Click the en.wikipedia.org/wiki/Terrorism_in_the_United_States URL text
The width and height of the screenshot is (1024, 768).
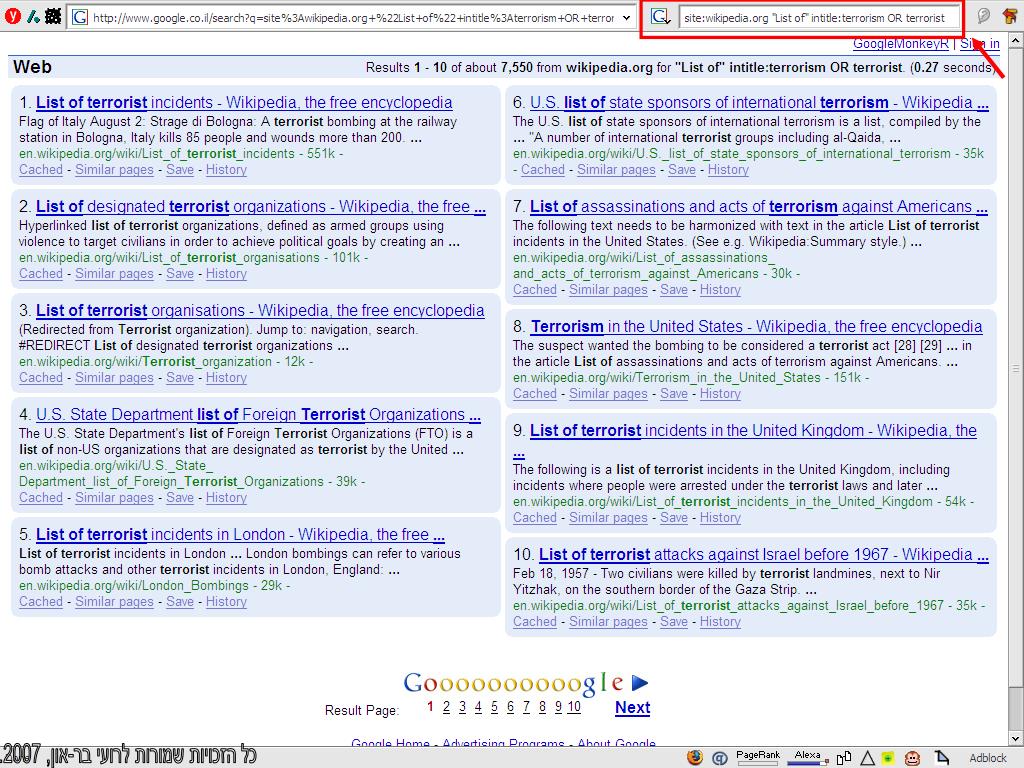667,377
